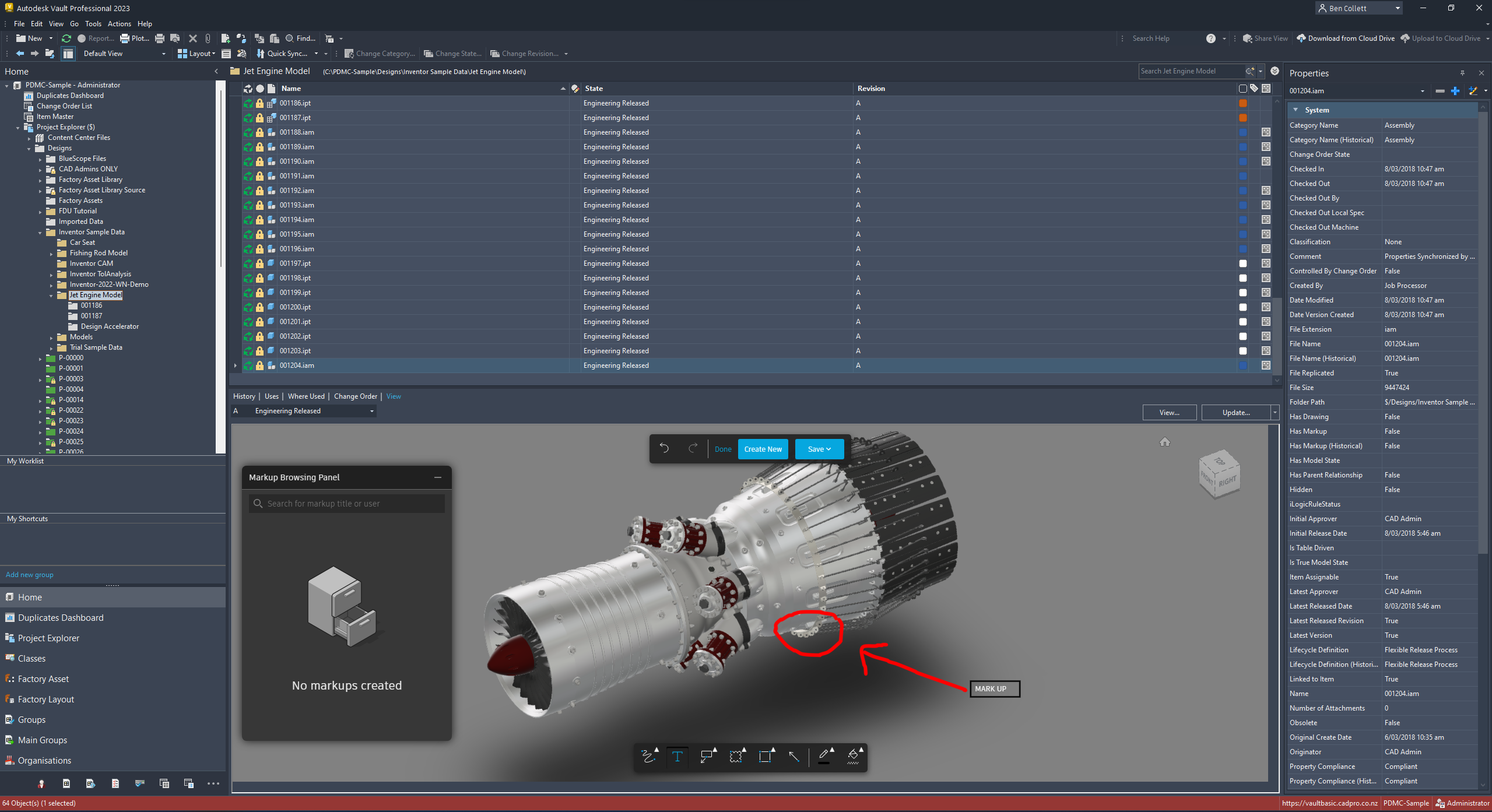
Task: Select the arrow markup tool
Action: pos(794,757)
